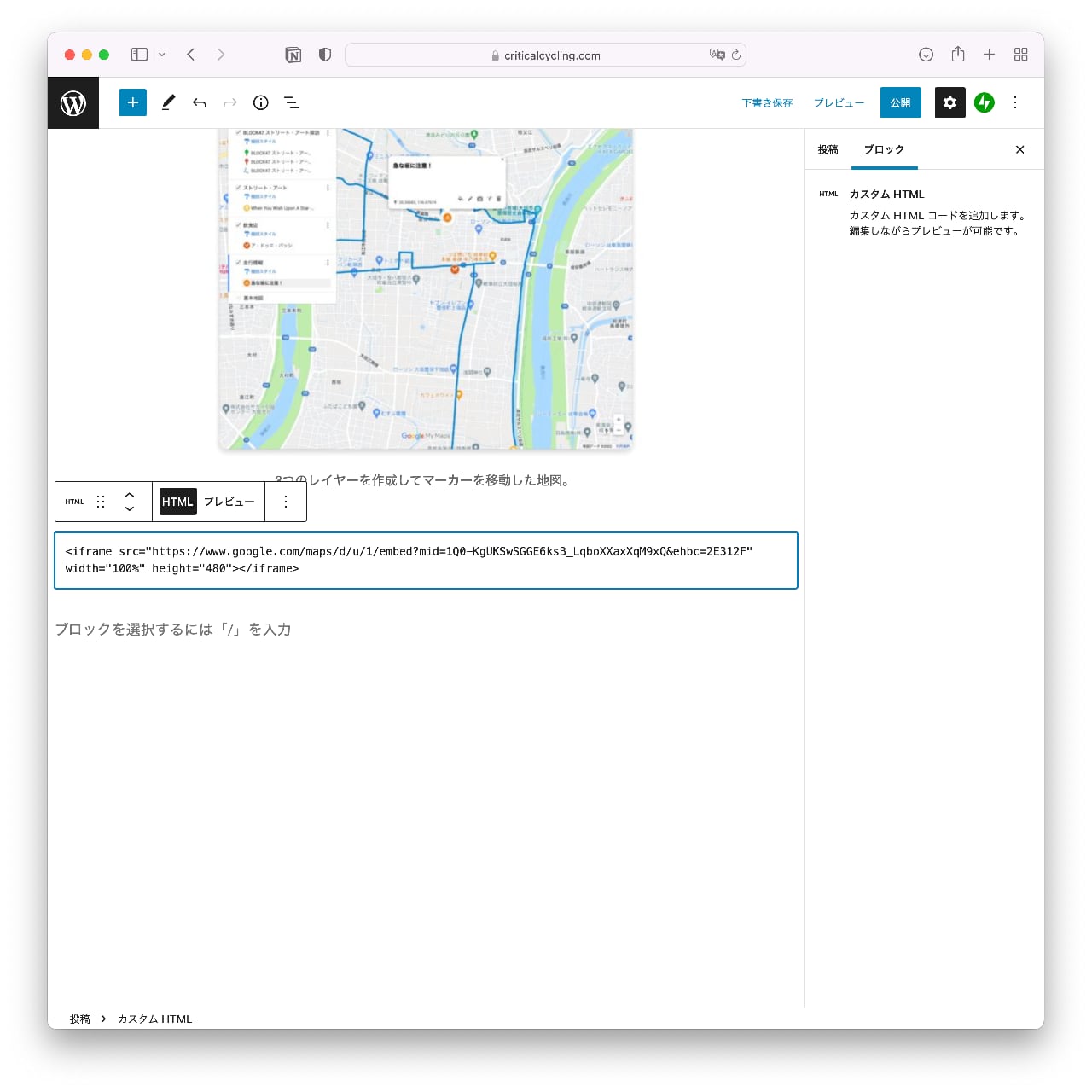Image resolution: width=1092 pixels, height=1092 pixels.
Task: Toggle the settings sidebar gear
Action: tap(950, 102)
